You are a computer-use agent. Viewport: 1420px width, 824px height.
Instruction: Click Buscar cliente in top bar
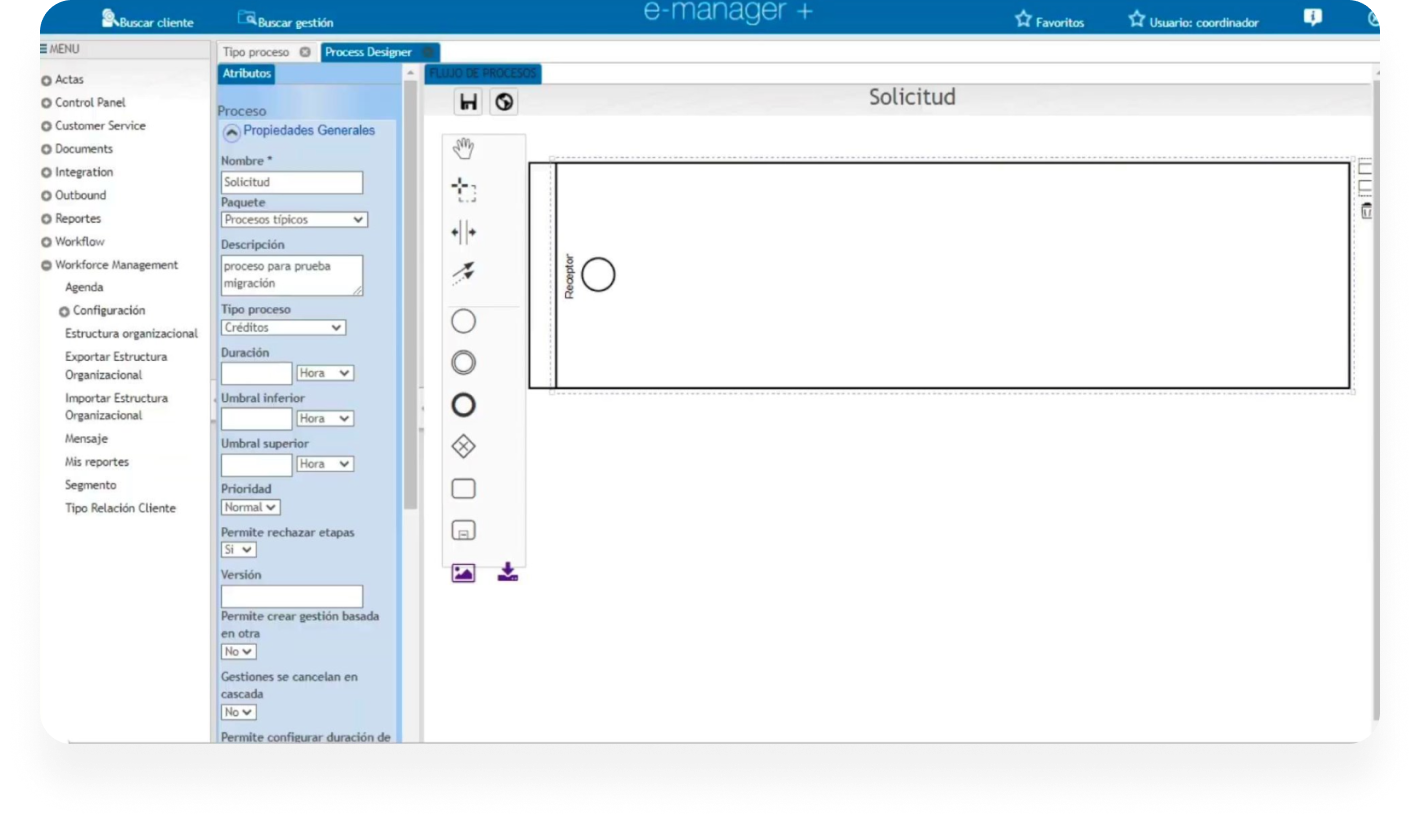148,21
